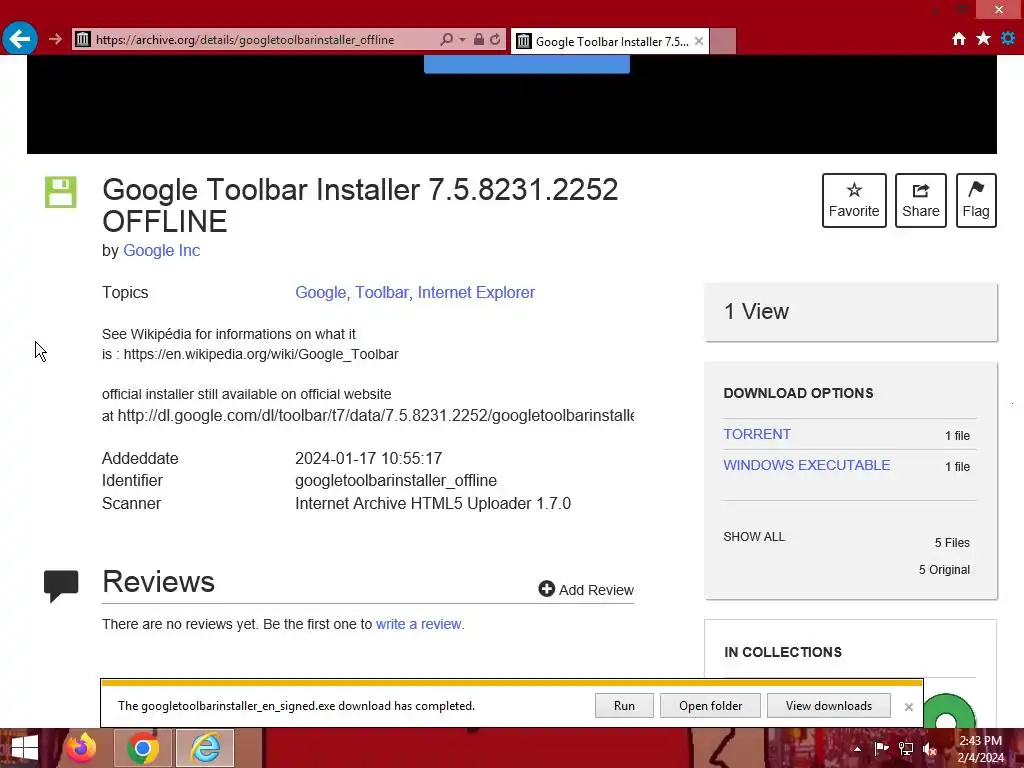The width and height of the screenshot is (1024, 768).
Task: Click the green floppy disk software icon
Action: (61, 192)
